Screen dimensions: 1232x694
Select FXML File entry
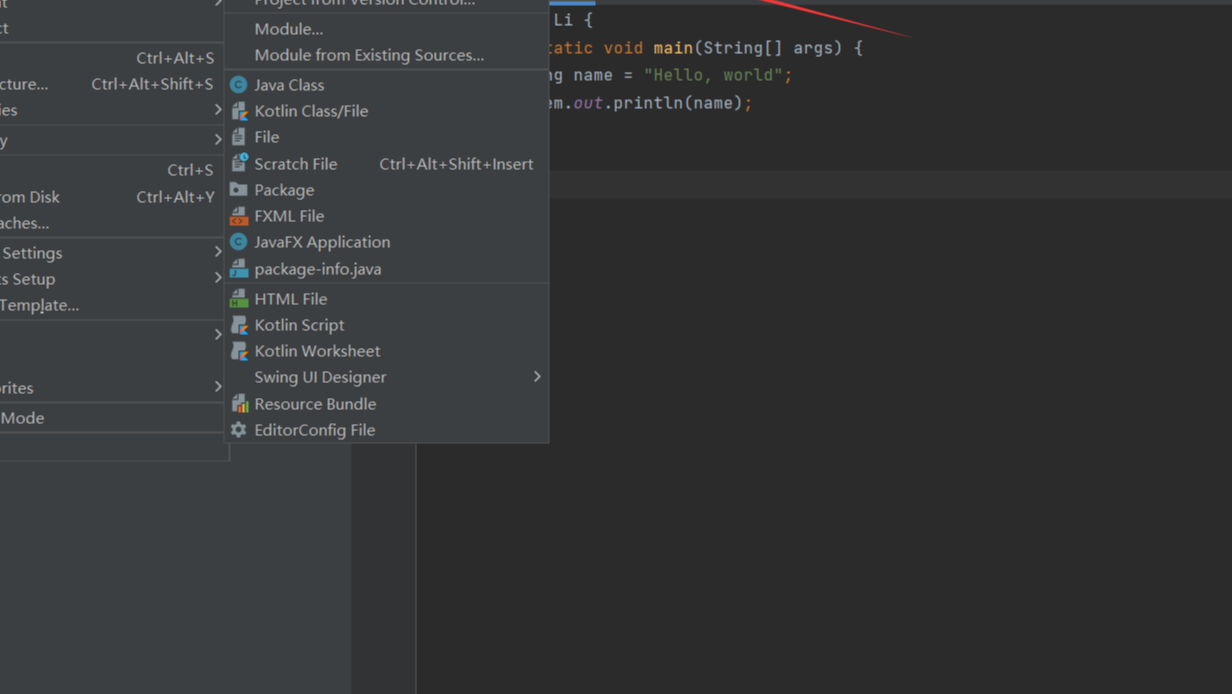point(386,216)
